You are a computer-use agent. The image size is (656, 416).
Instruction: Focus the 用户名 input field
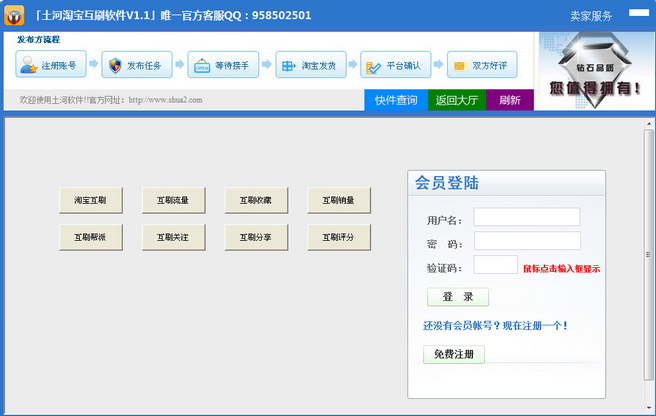click(x=527, y=217)
